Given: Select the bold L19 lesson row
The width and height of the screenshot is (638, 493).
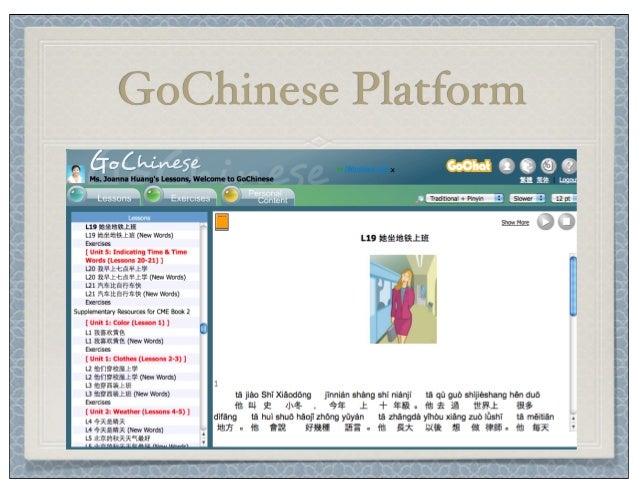Looking at the screenshot, I should (111, 227).
